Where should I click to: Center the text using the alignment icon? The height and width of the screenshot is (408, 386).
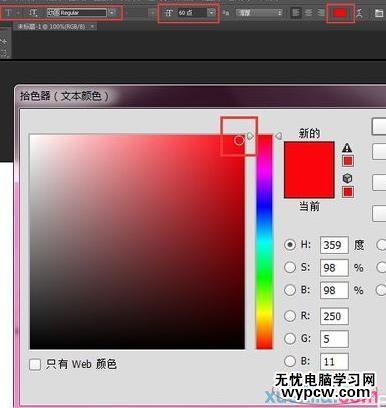point(309,13)
